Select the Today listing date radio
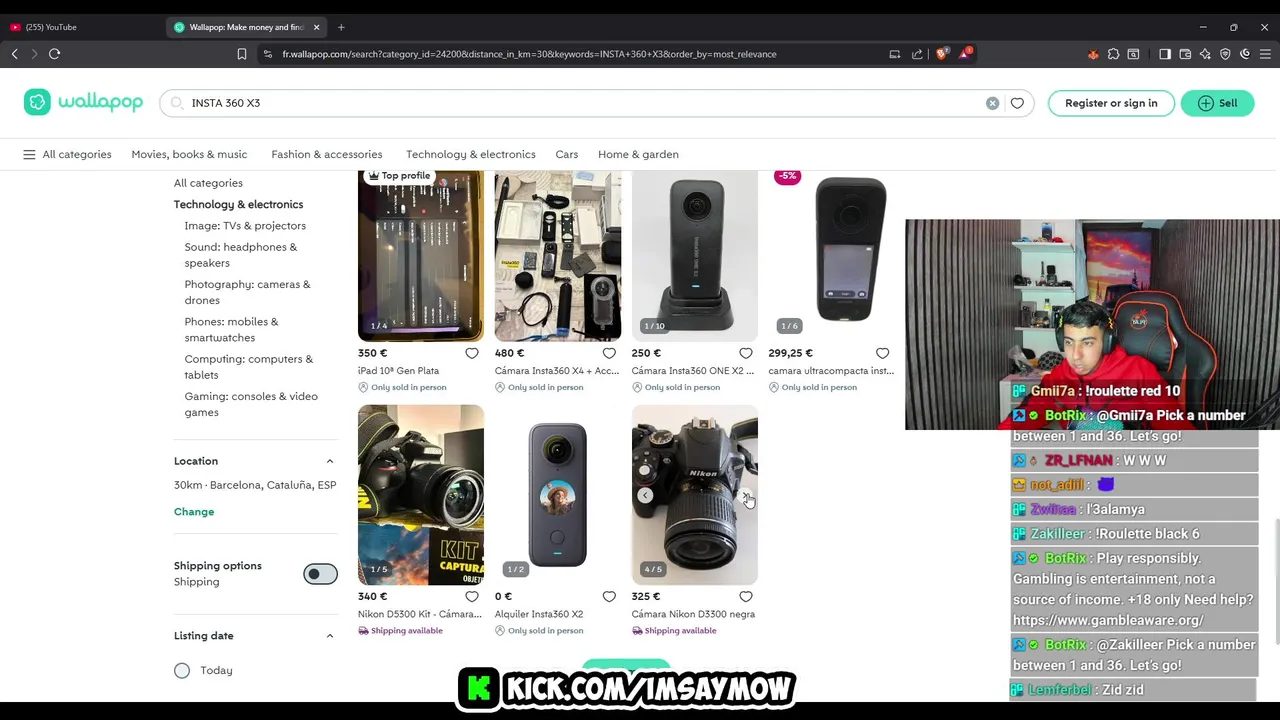 182,671
